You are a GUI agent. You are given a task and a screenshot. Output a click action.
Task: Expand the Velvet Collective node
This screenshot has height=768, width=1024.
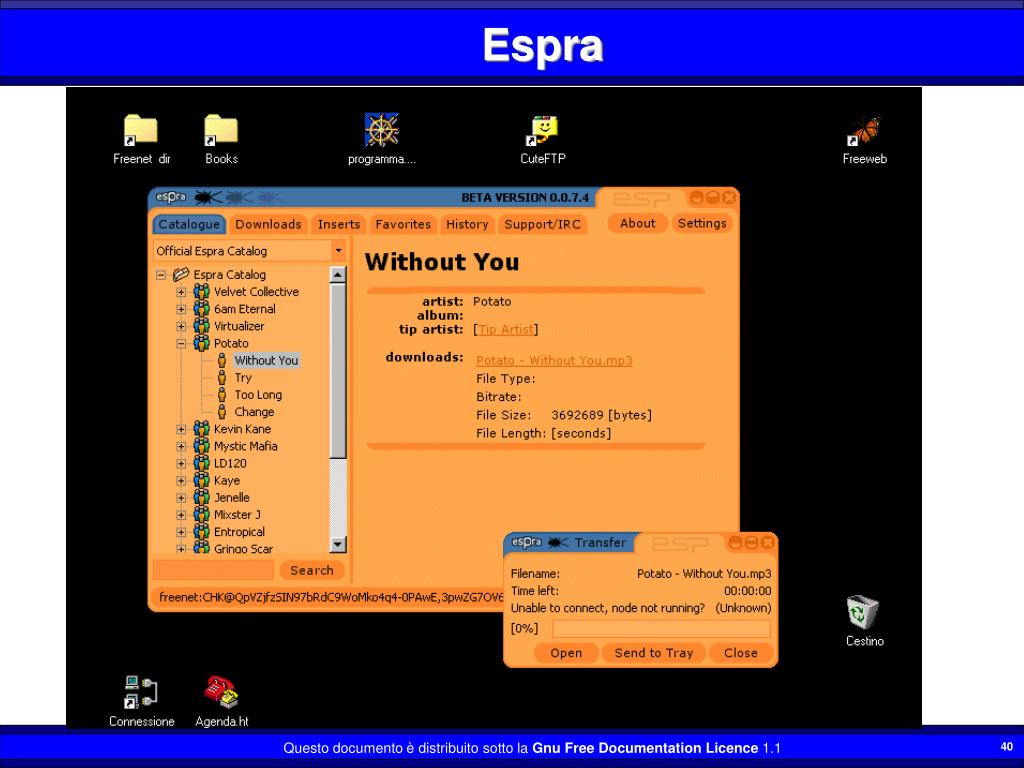[x=182, y=292]
